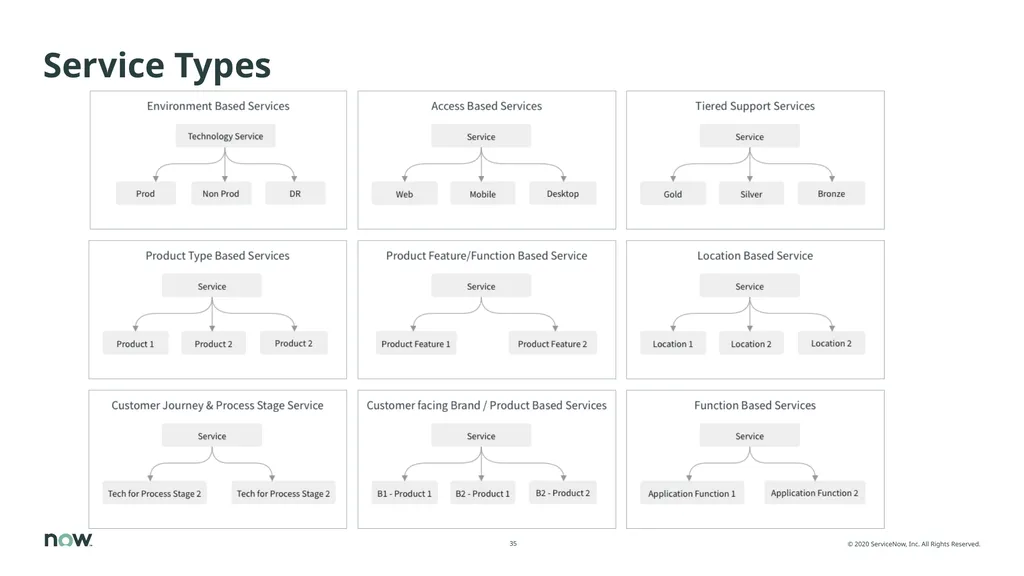Select the Web node in Access Based Services
Image resolution: width=1024 pixels, height=576 pixels.
pyautogui.click(x=404, y=194)
